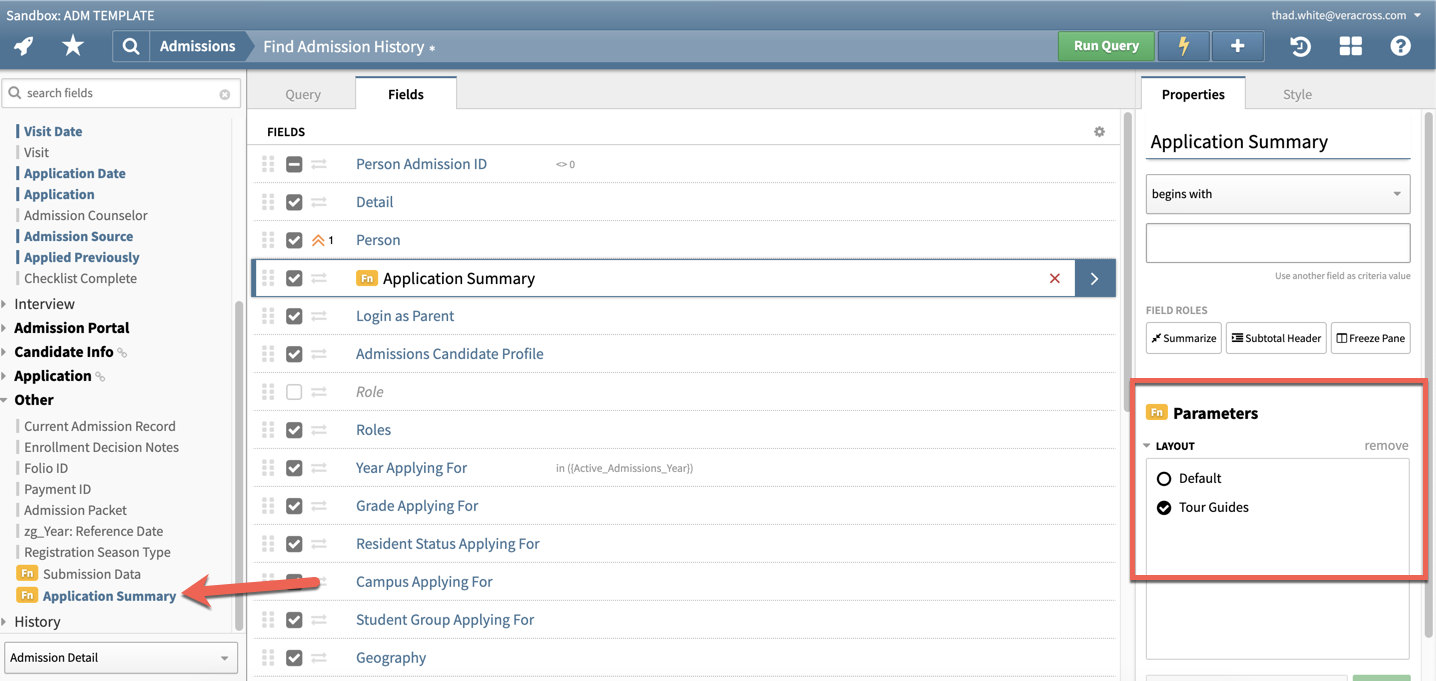Expand the Candidate Info sidebar section

pos(64,351)
